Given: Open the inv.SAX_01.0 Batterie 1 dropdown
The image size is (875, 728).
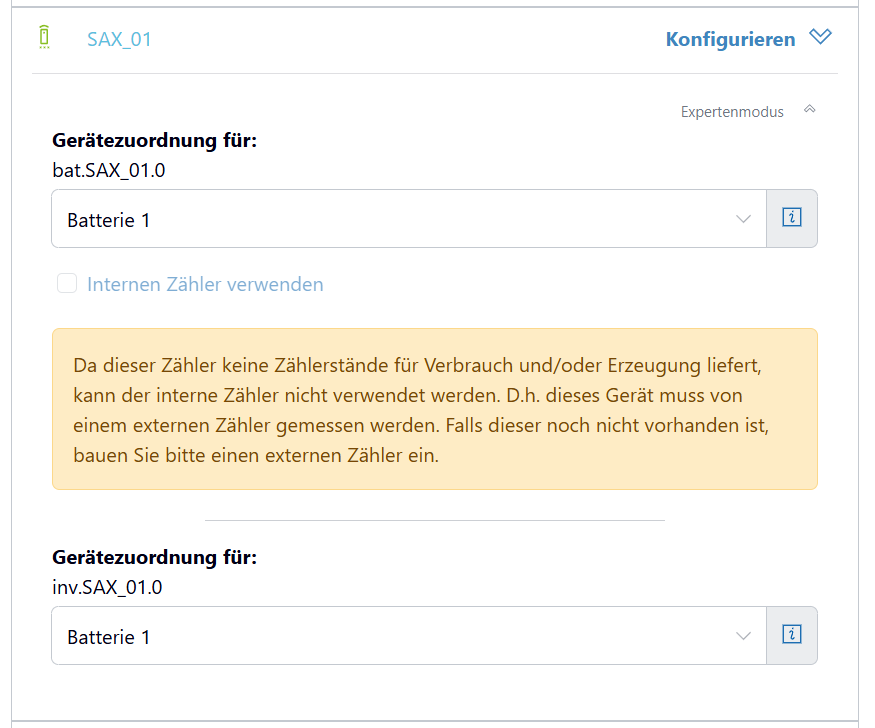Looking at the screenshot, I should (400, 636).
